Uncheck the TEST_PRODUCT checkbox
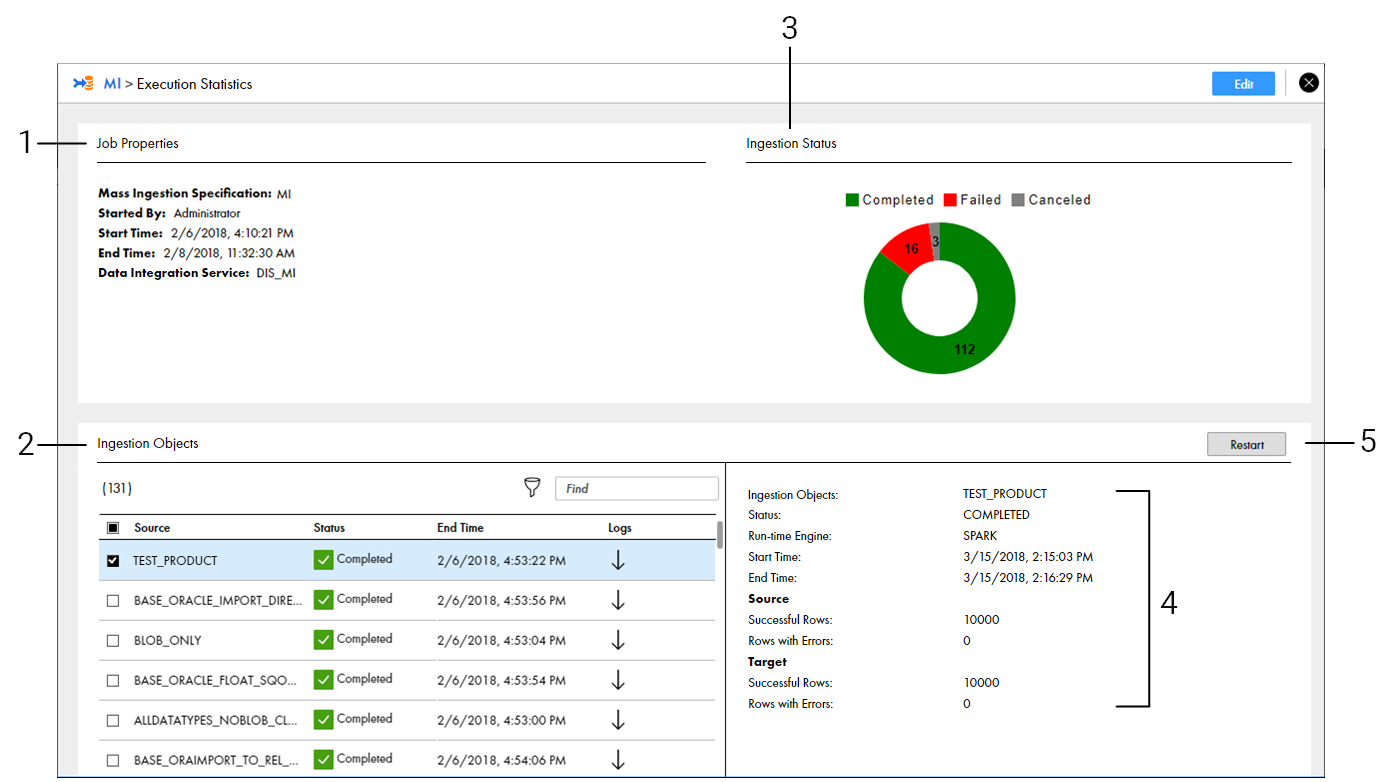The image size is (1394, 782). point(113,561)
